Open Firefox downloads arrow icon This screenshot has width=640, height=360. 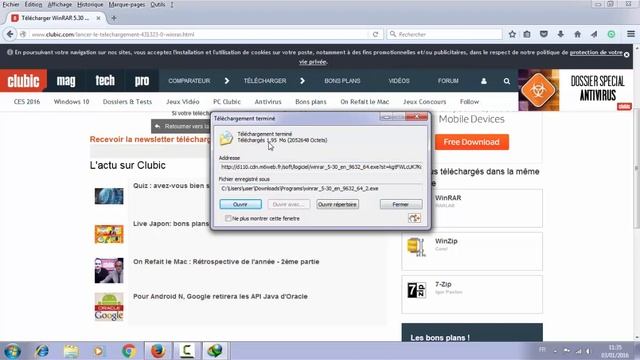coord(560,34)
